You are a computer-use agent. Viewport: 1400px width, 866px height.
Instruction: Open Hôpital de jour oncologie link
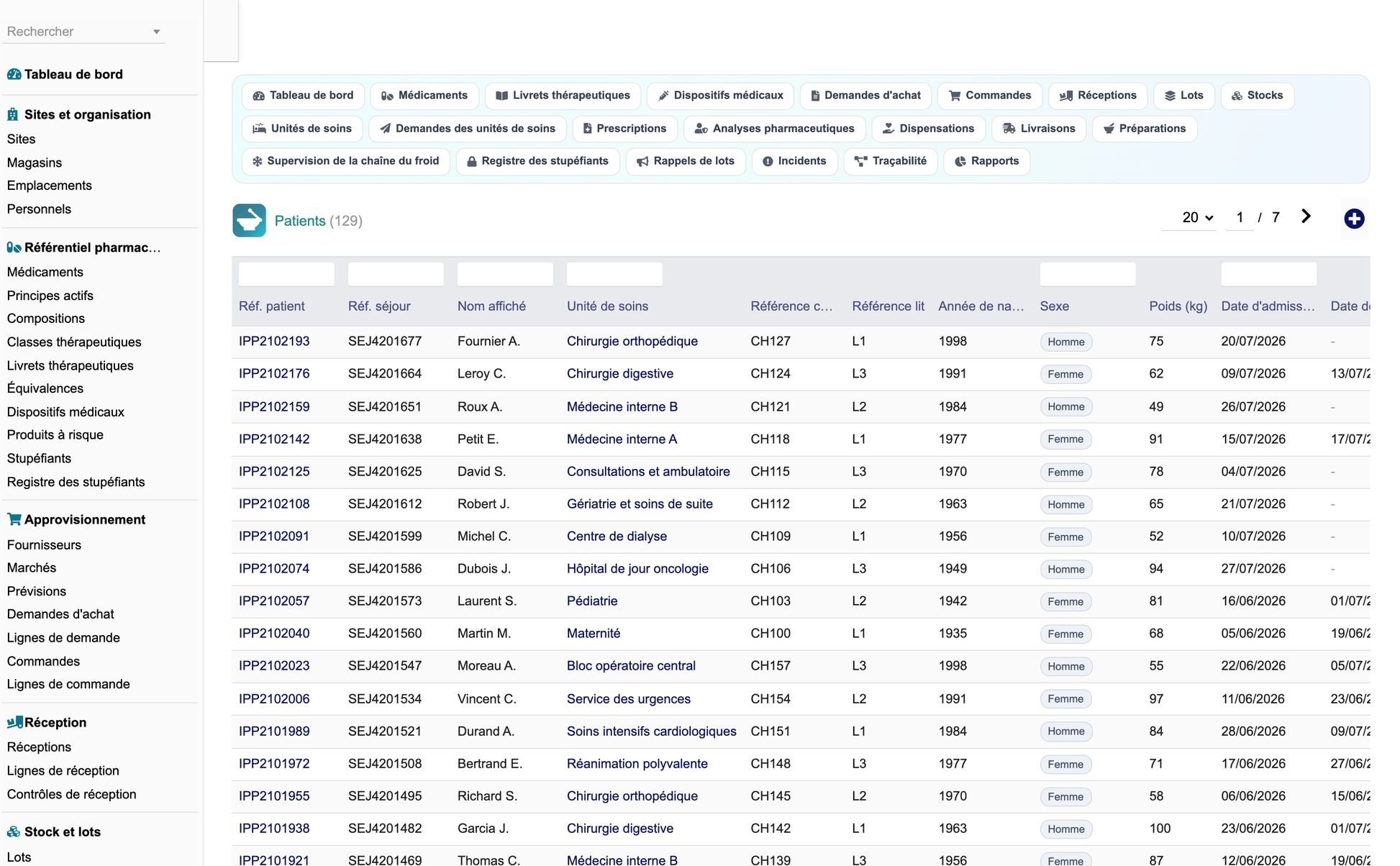[637, 569]
